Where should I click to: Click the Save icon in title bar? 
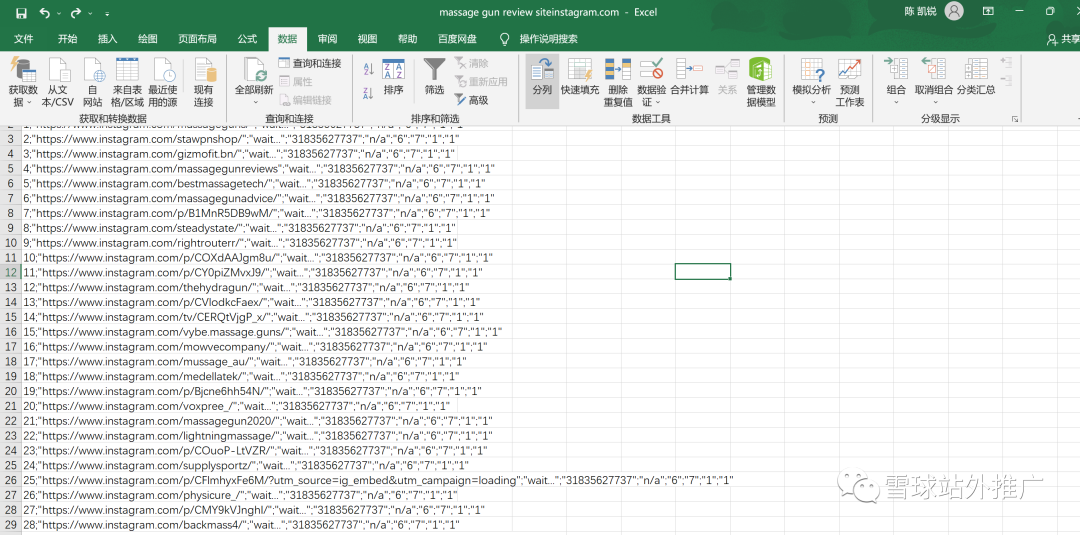tap(21, 12)
